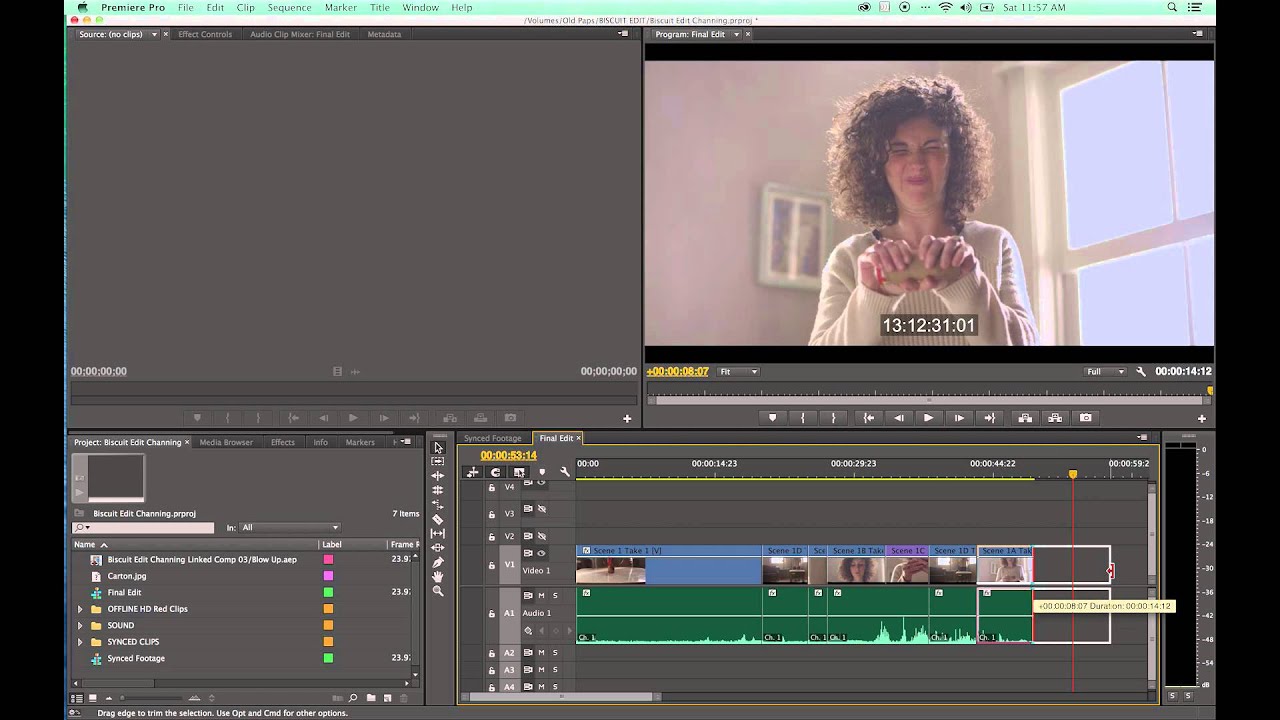Open the Clip menu
This screenshot has width=1280, height=720.
[245, 7]
